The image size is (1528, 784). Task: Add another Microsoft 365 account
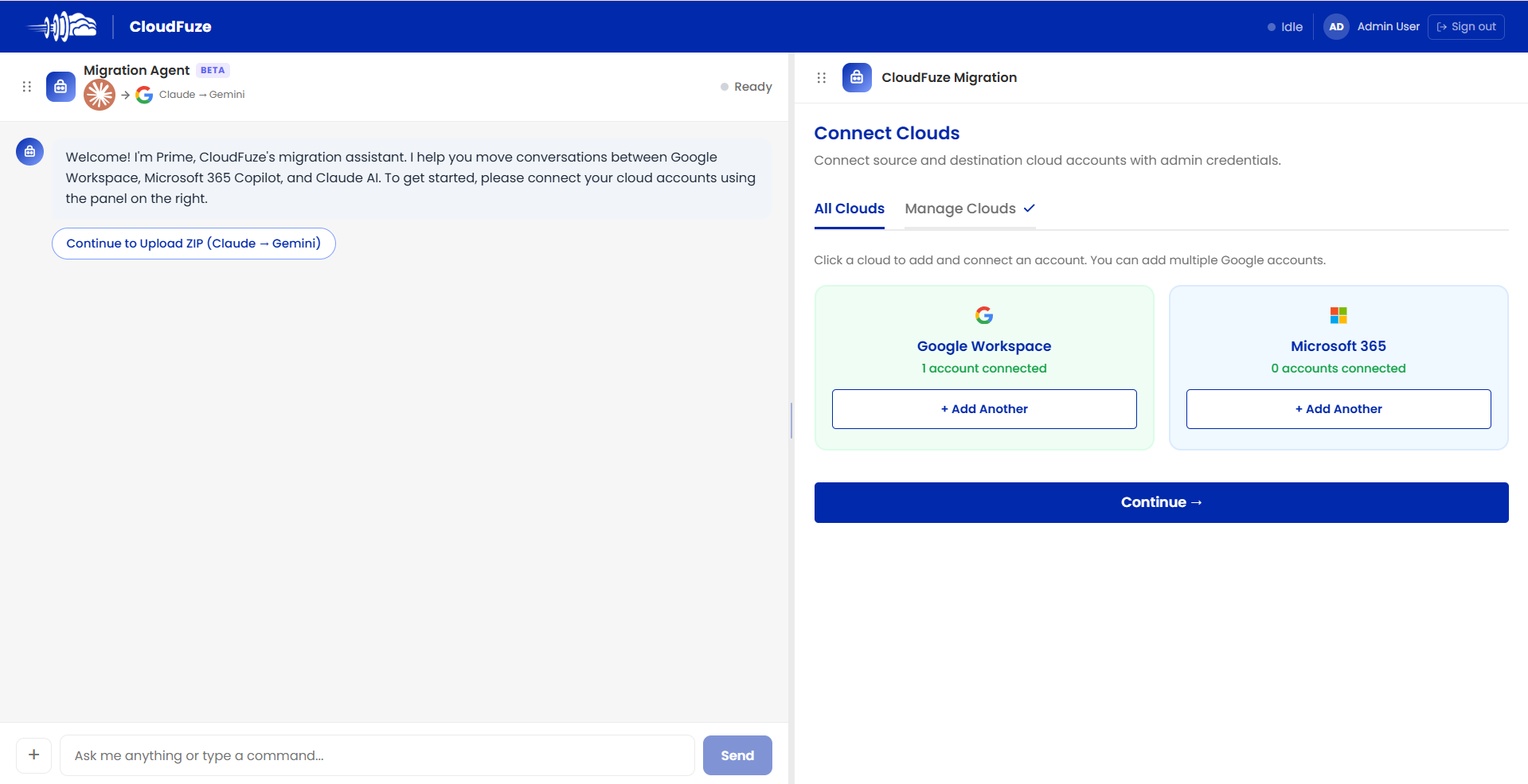(x=1338, y=409)
